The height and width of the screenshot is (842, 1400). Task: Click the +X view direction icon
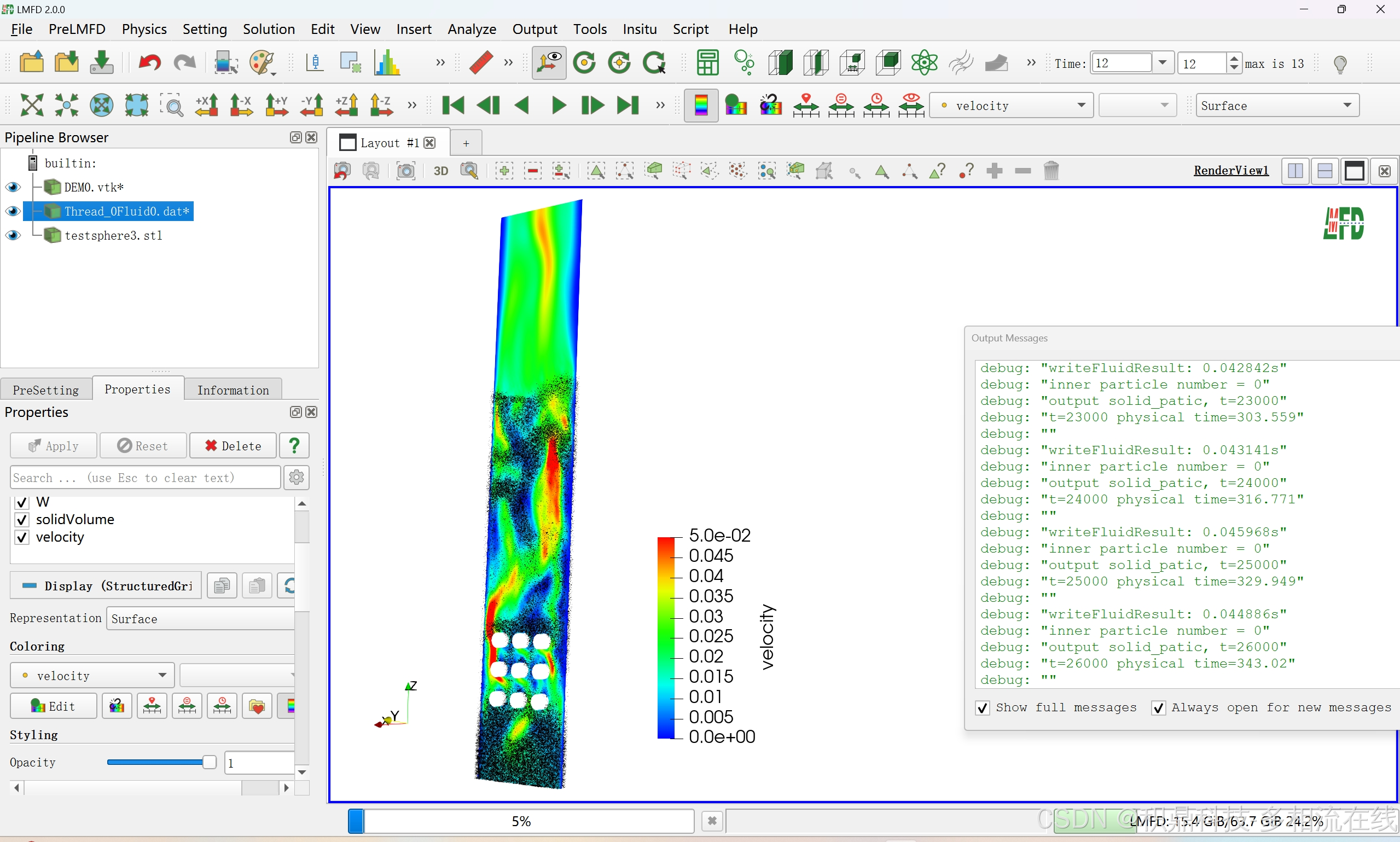click(206, 106)
